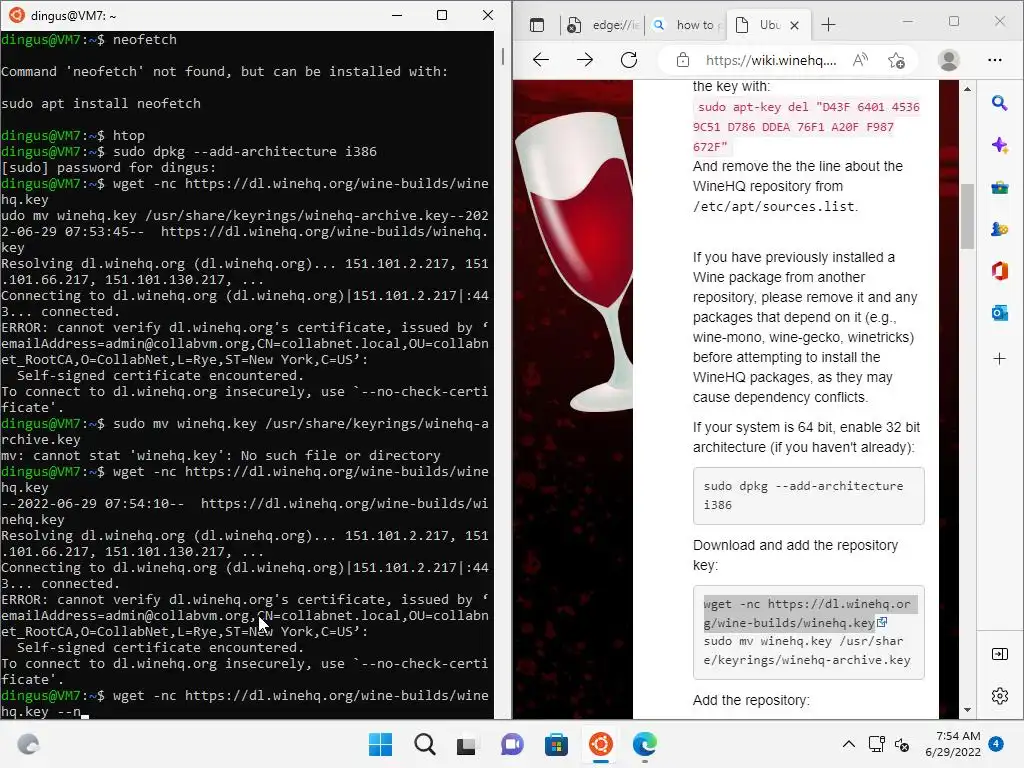Open Outlook icon in Edge sidebar
This screenshot has height=768, width=1024.
pyautogui.click(x=999, y=313)
